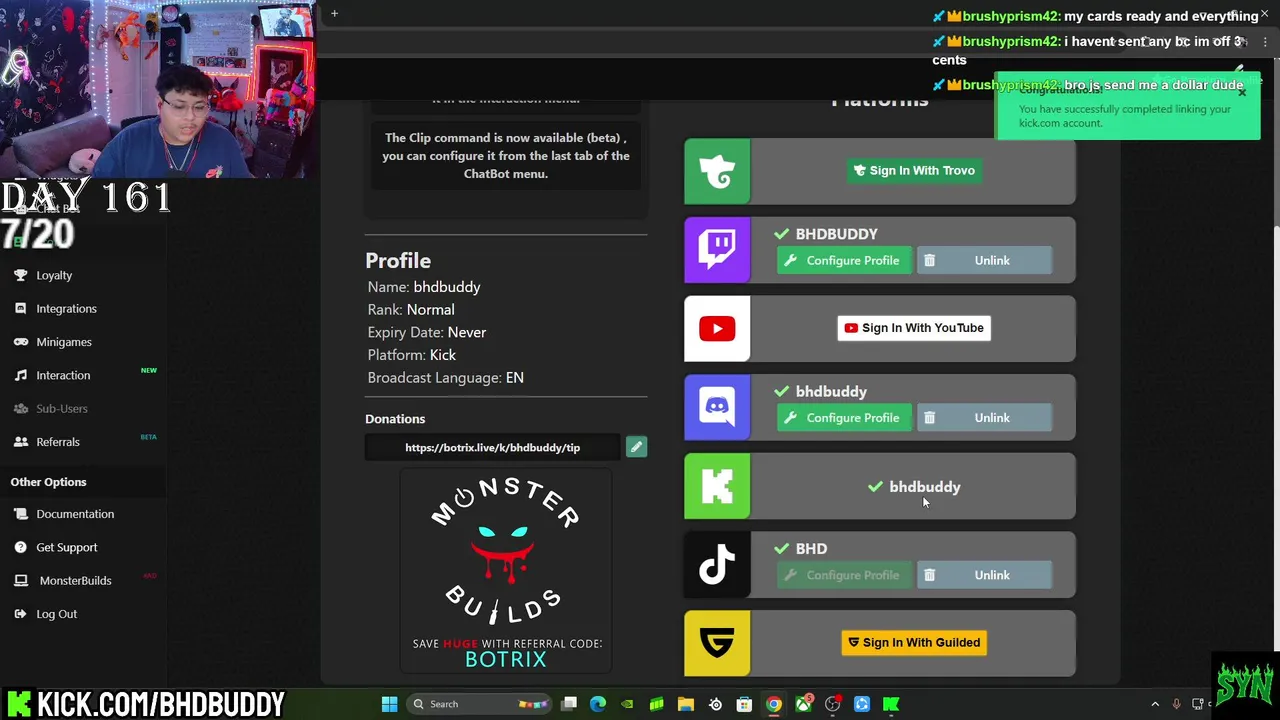1280x720 pixels.
Task: Open the Interaction menu item
Action: click(63, 375)
